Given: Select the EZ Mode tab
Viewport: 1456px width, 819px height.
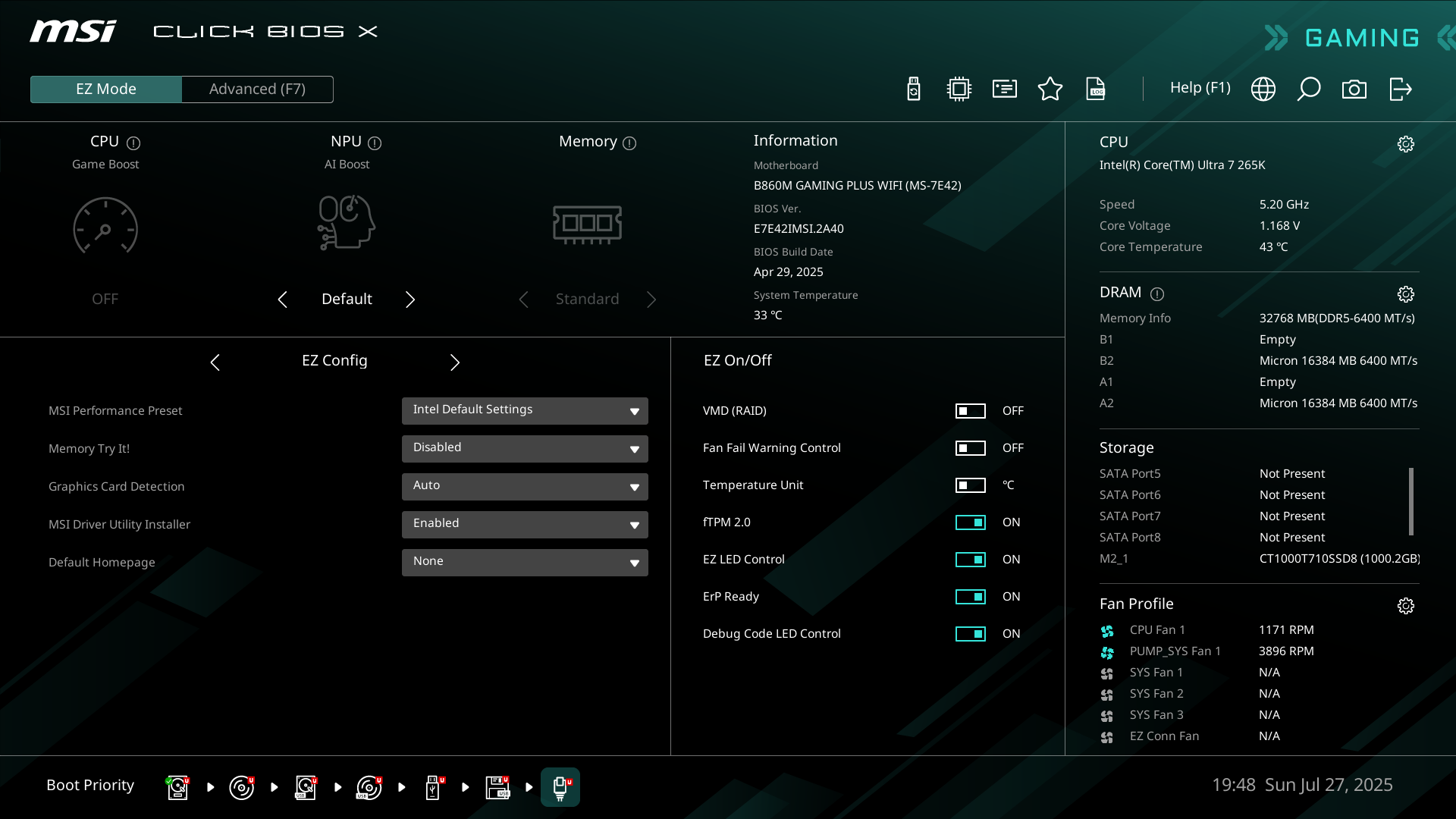Looking at the screenshot, I should point(105,89).
